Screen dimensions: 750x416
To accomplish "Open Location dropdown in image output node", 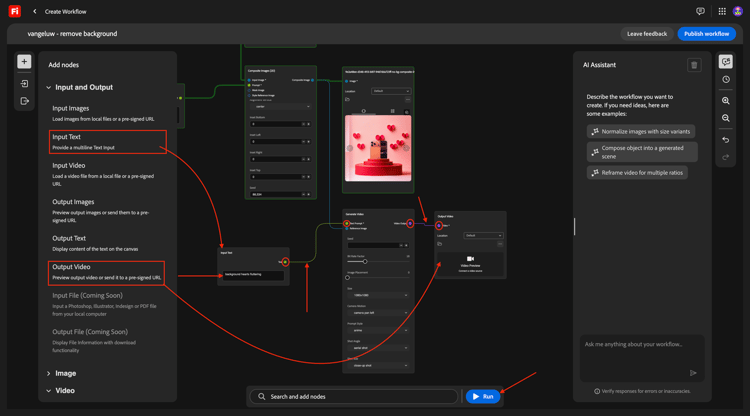I will point(391,91).
